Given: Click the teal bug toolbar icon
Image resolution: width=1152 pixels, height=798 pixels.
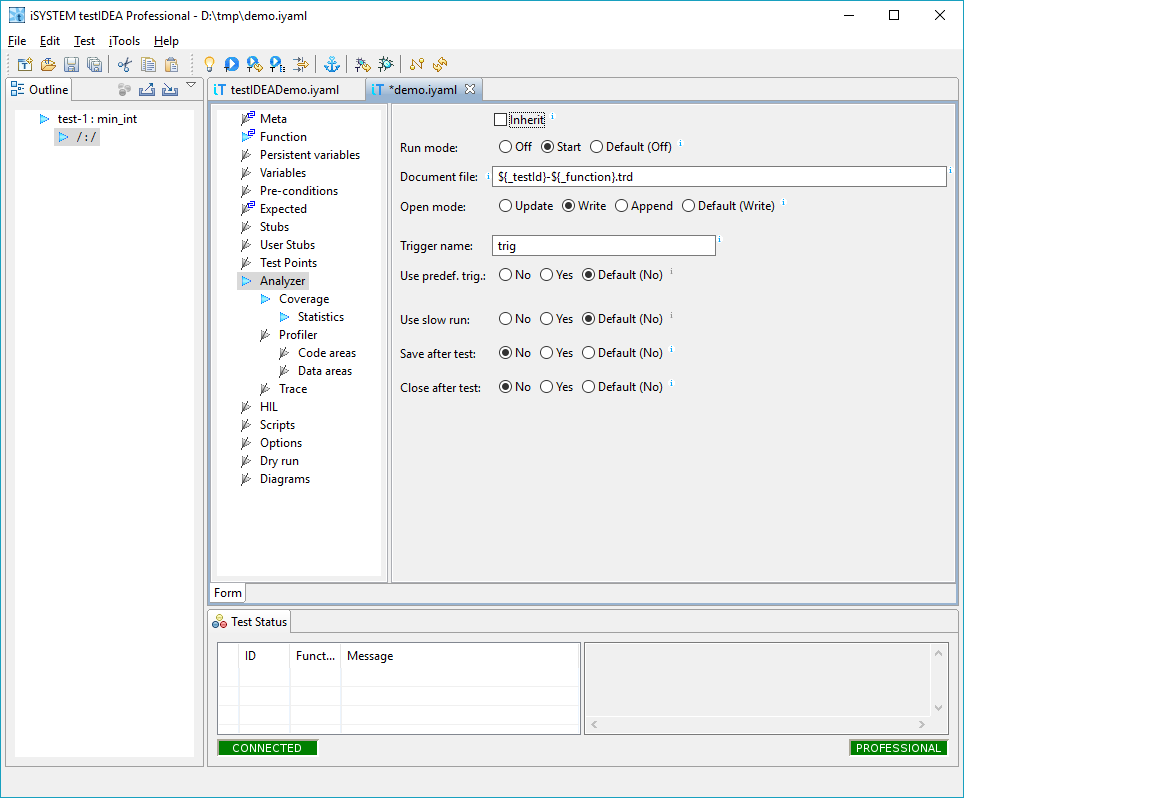Looking at the screenshot, I should (386, 65).
